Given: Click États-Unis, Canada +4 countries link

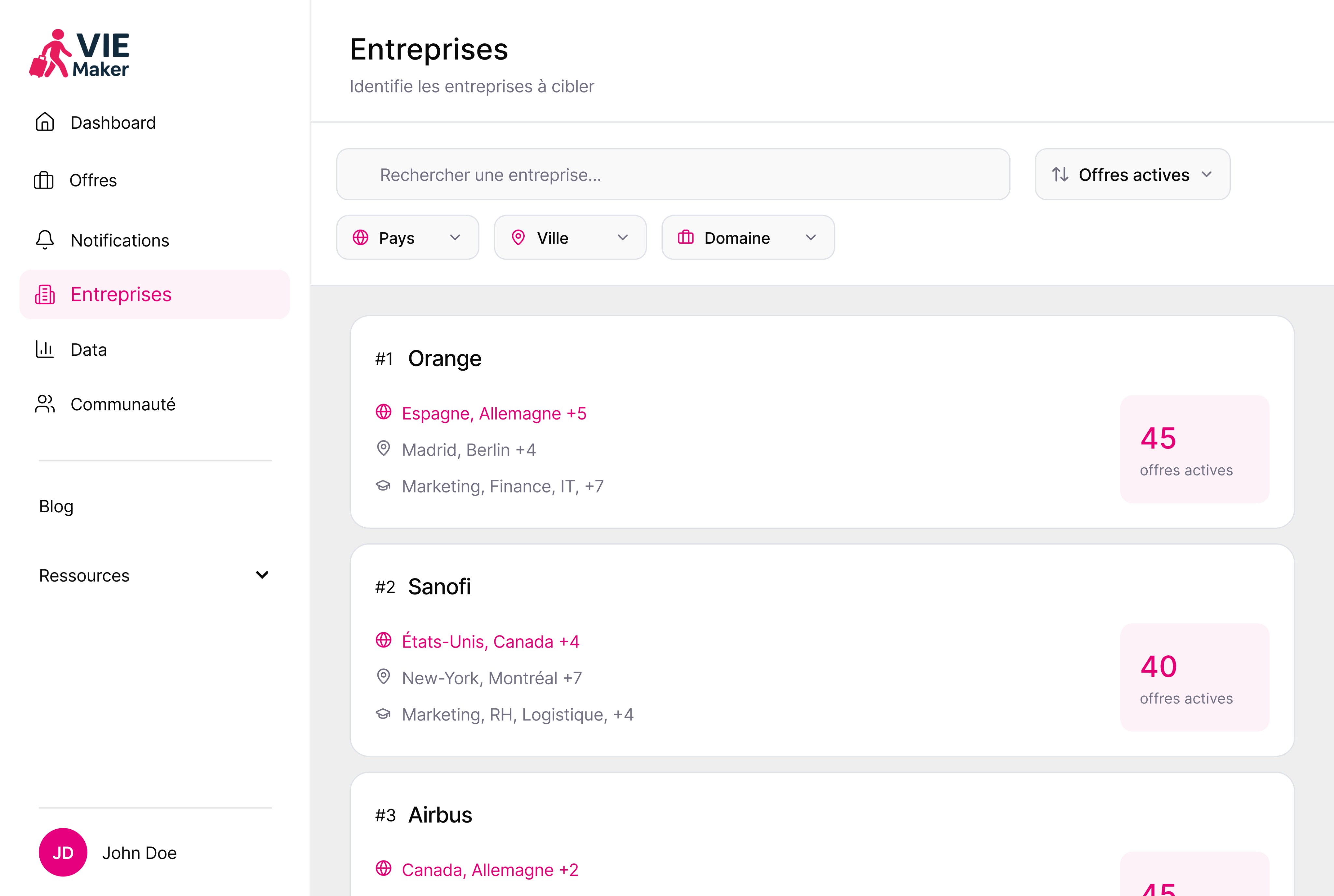Looking at the screenshot, I should pyautogui.click(x=490, y=641).
